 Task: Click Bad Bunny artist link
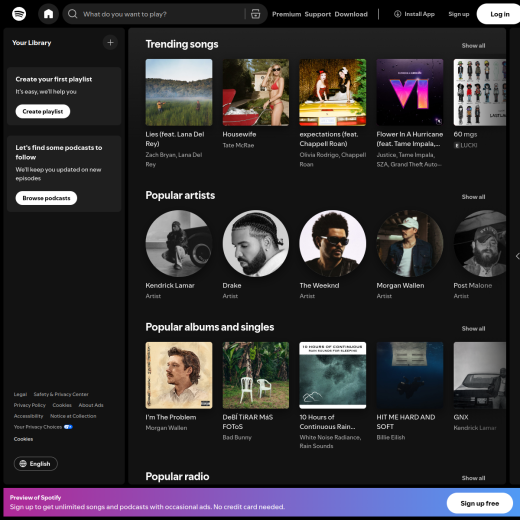(x=237, y=437)
